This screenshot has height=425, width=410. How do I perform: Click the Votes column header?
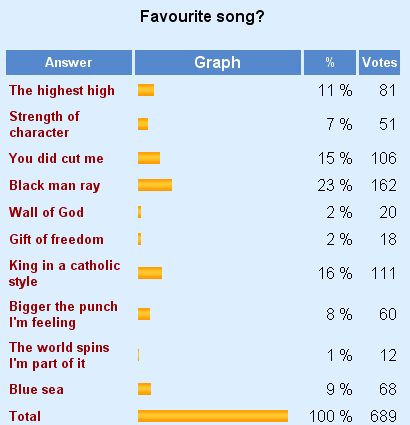coord(379,62)
